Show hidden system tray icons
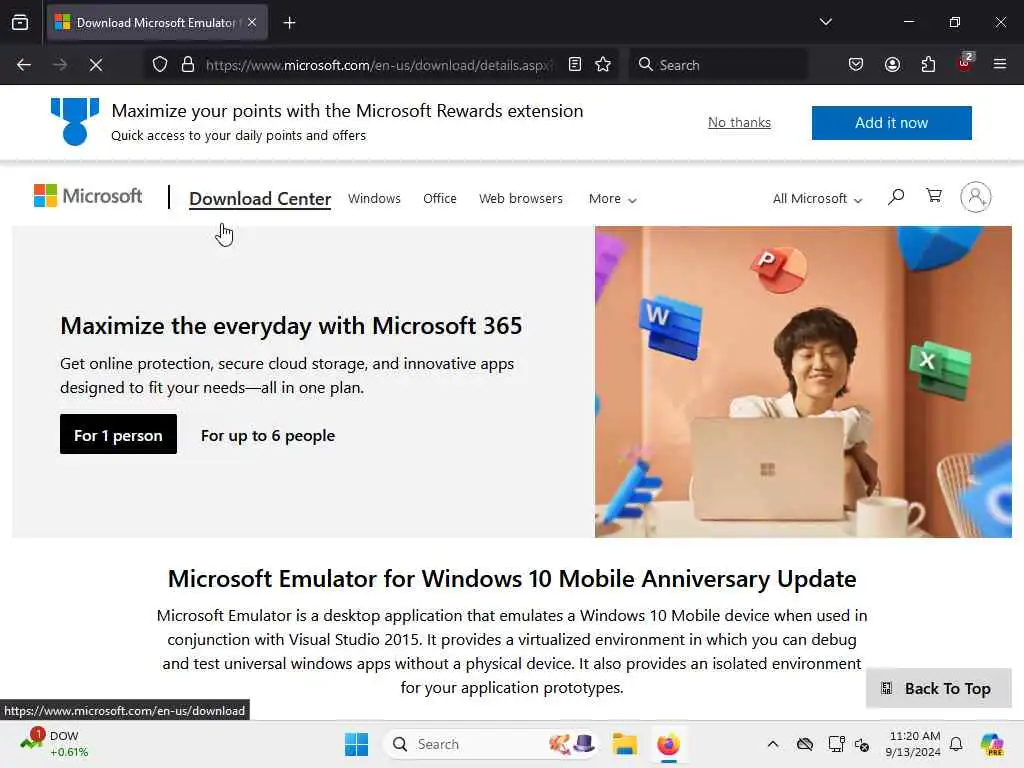This screenshot has width=1024, height=768. pos(773,744)
